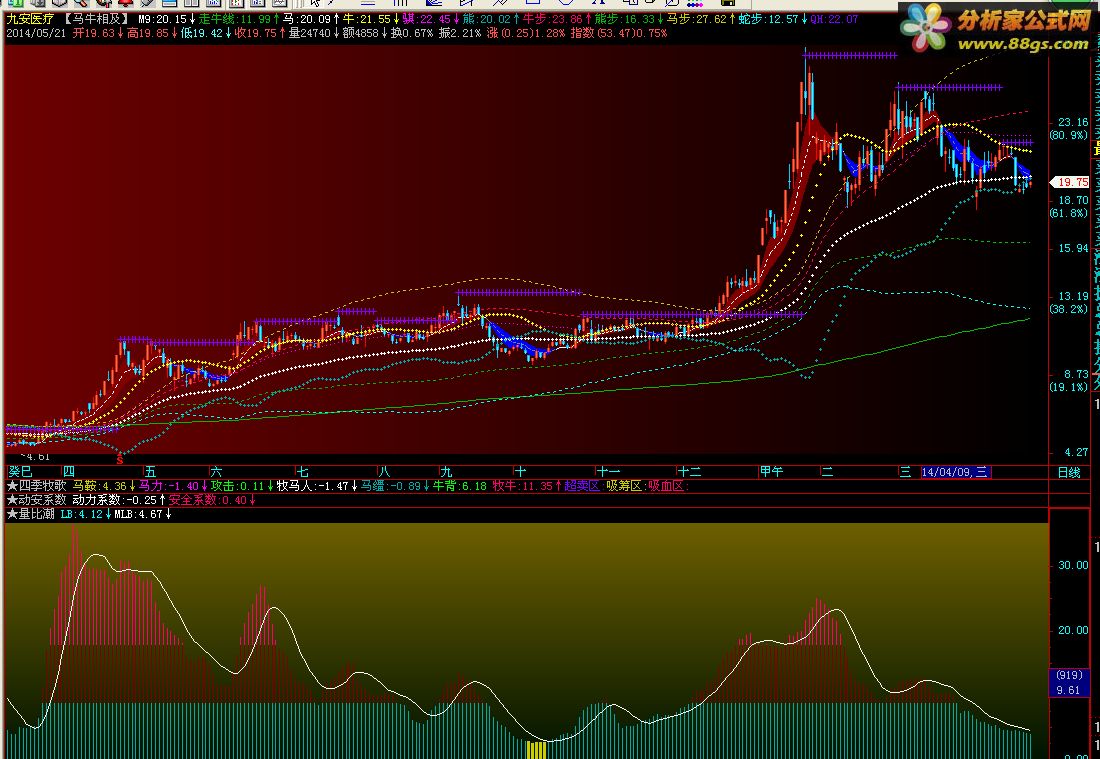Click the MLB:4.67 value
This screenshot has width=1100, height=759.
coord(138,513)
